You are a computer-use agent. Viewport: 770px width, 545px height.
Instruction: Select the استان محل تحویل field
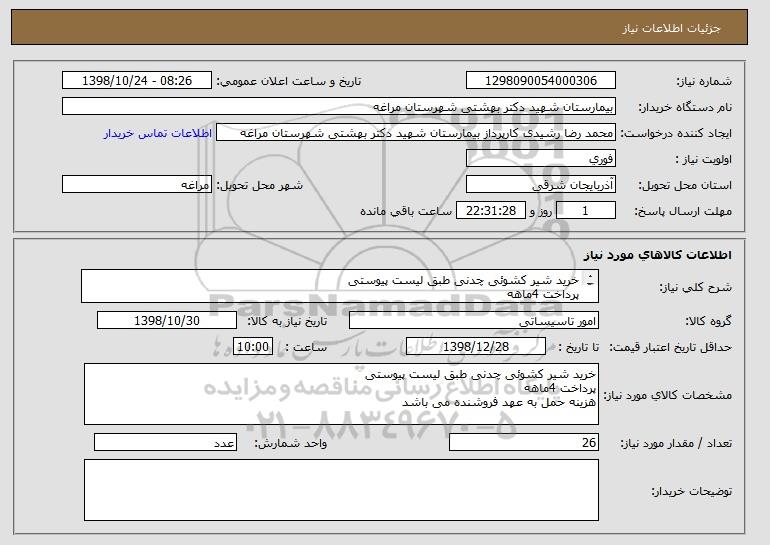coord(541,185)
